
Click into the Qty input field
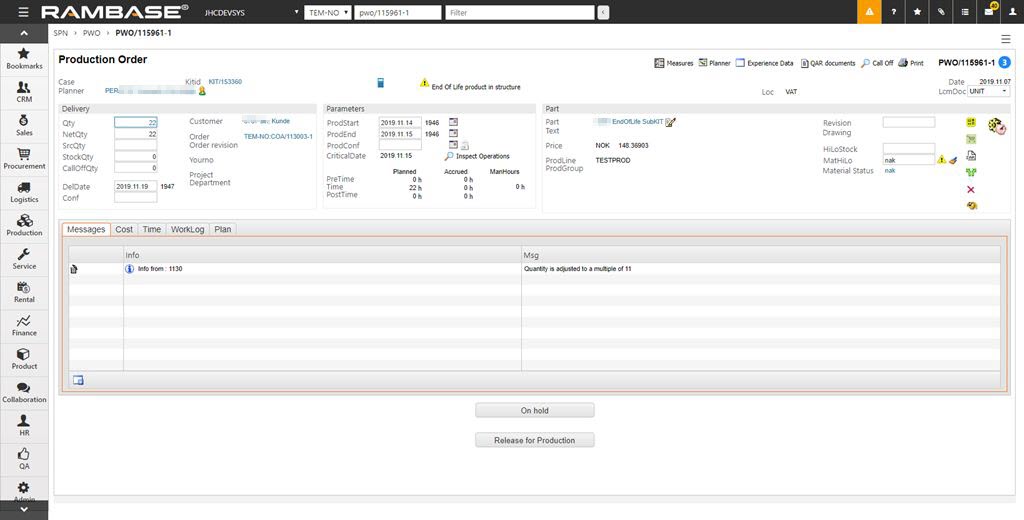pos(135,122)
